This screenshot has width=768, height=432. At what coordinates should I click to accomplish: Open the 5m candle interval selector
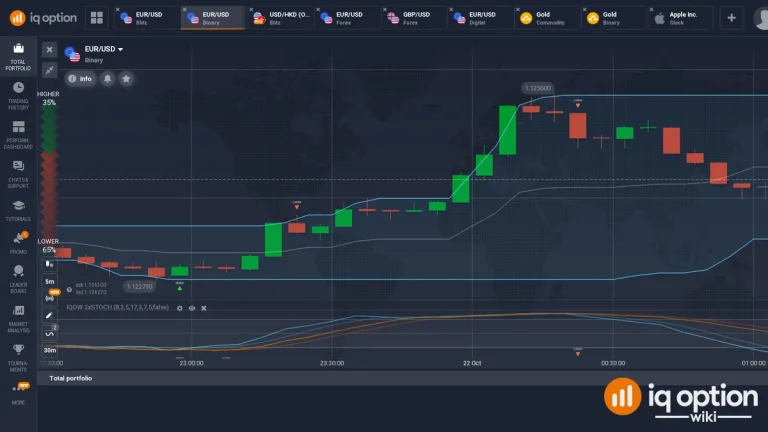(x=49, y=282)
